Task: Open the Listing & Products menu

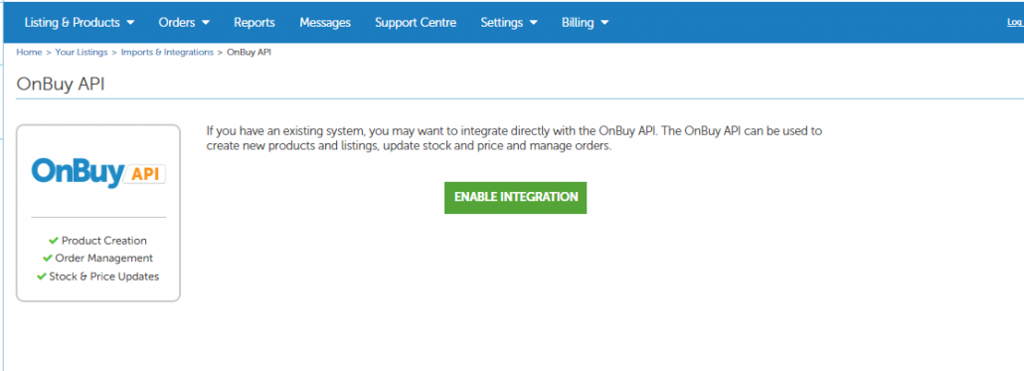Action: [x=79, y=22]
